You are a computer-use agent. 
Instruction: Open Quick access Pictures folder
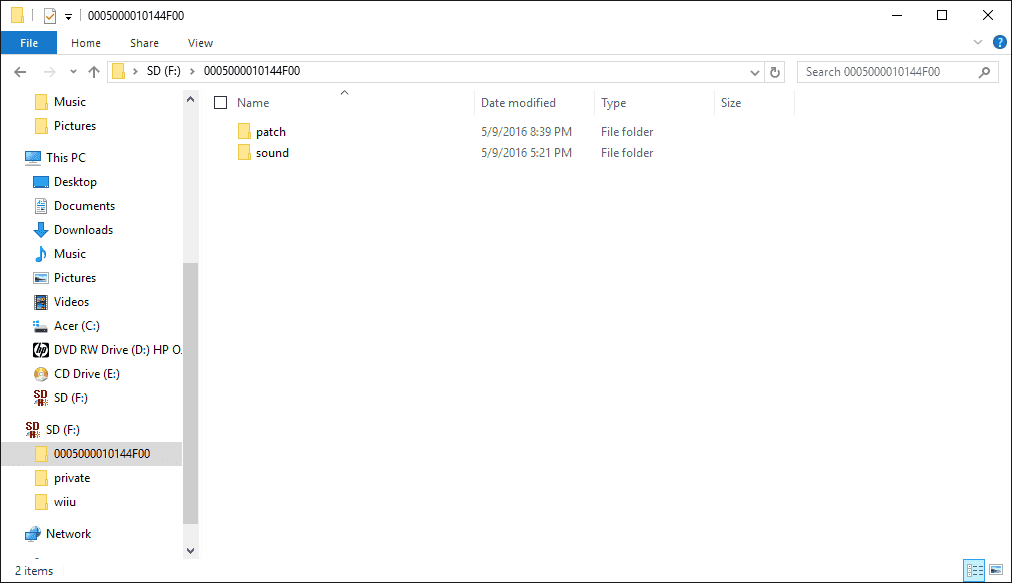[x=75, y=126]
